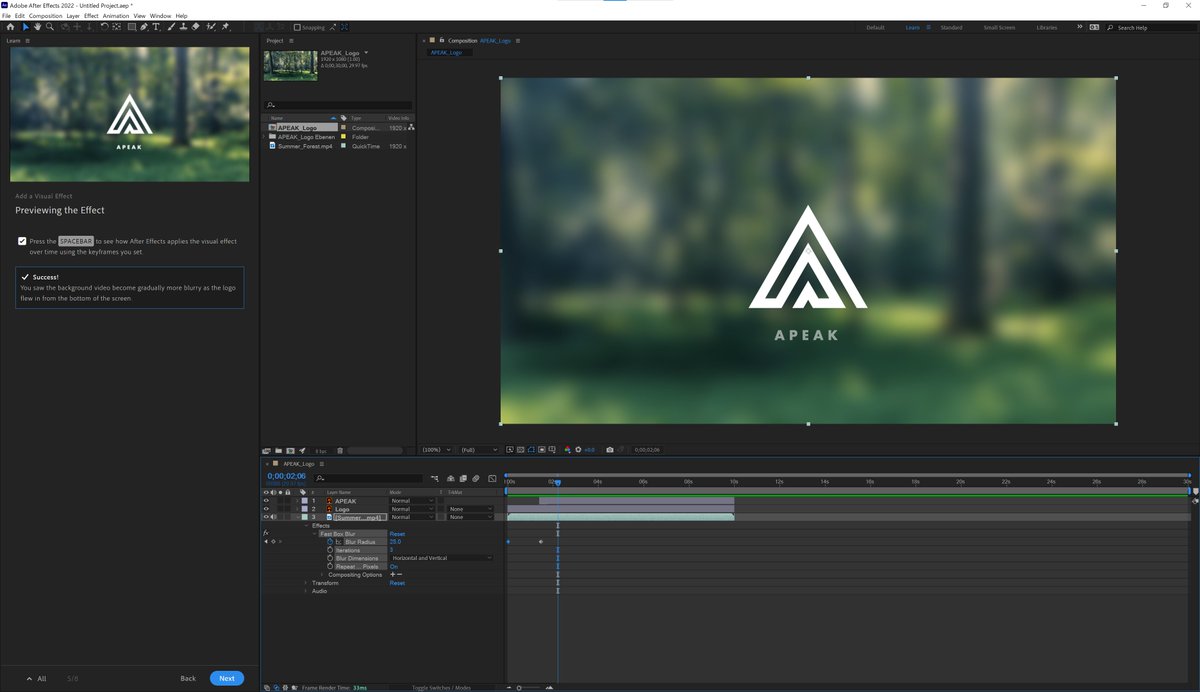The height and width of the screenshot is (692, 1200).
Task: Open the Show Channel color management icon
Action: pos(567,450)
